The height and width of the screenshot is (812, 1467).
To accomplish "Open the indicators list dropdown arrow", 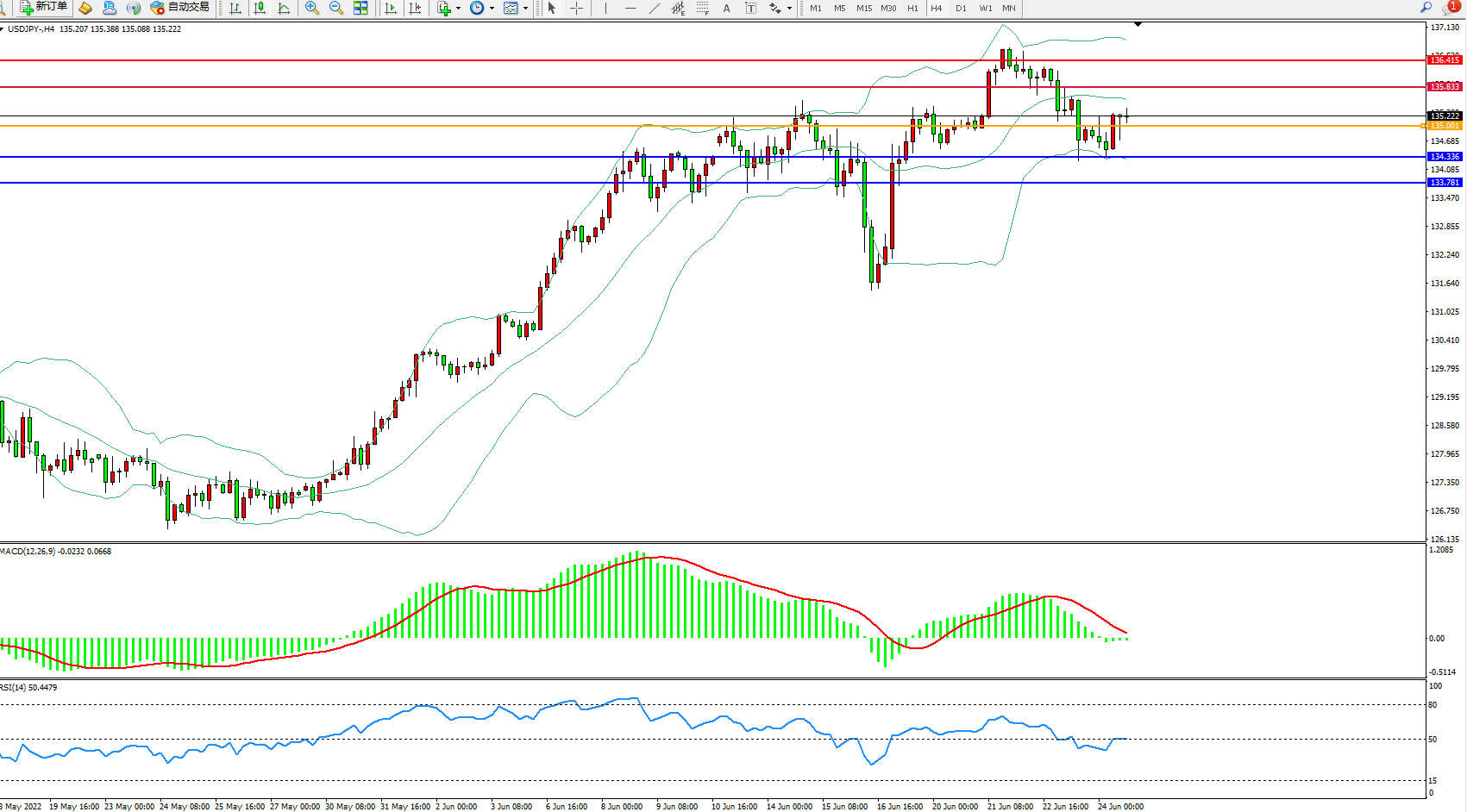I will tap(458, 8).
